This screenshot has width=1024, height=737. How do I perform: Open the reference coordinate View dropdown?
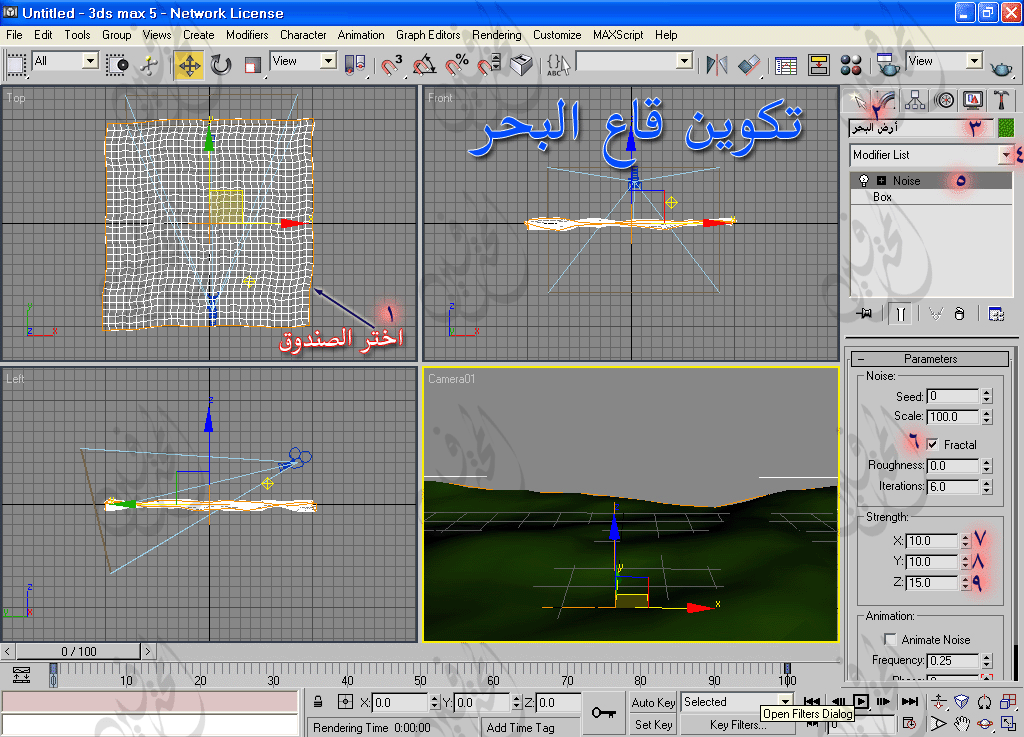(328, 61)
